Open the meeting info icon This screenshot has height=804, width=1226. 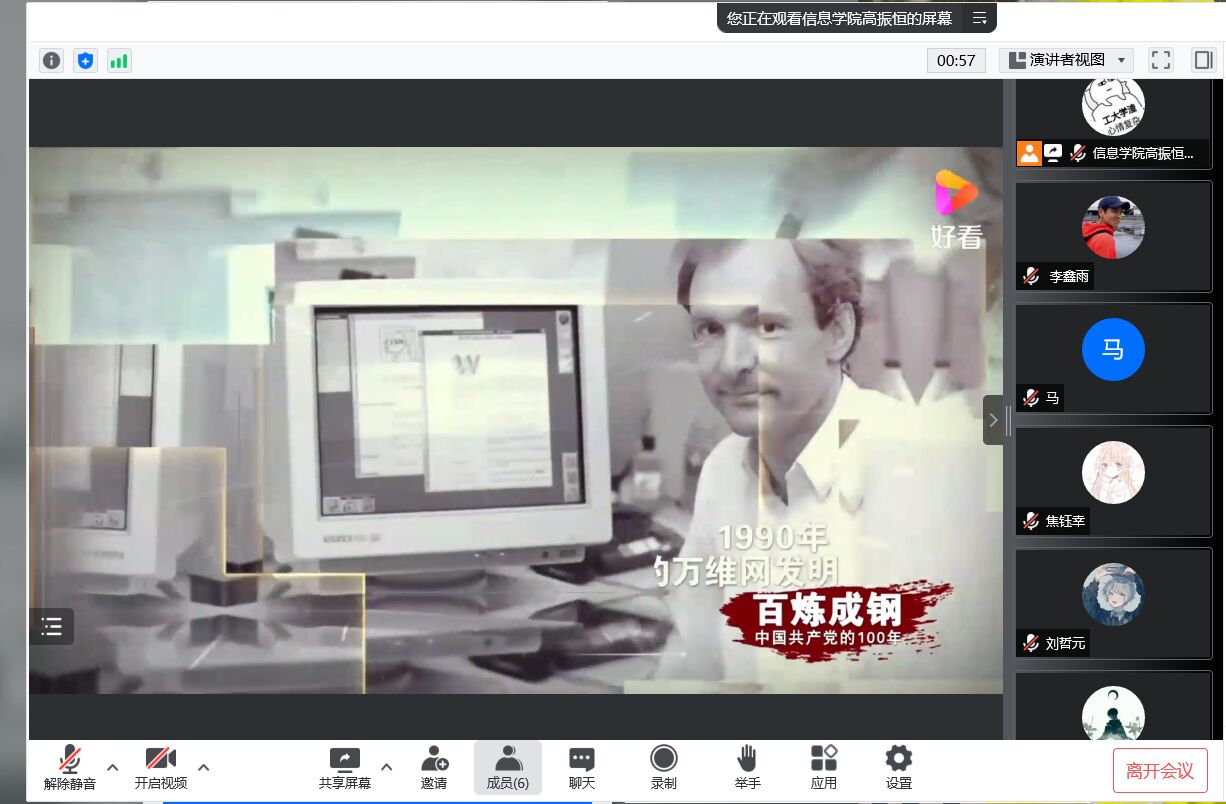click(52, 61)
